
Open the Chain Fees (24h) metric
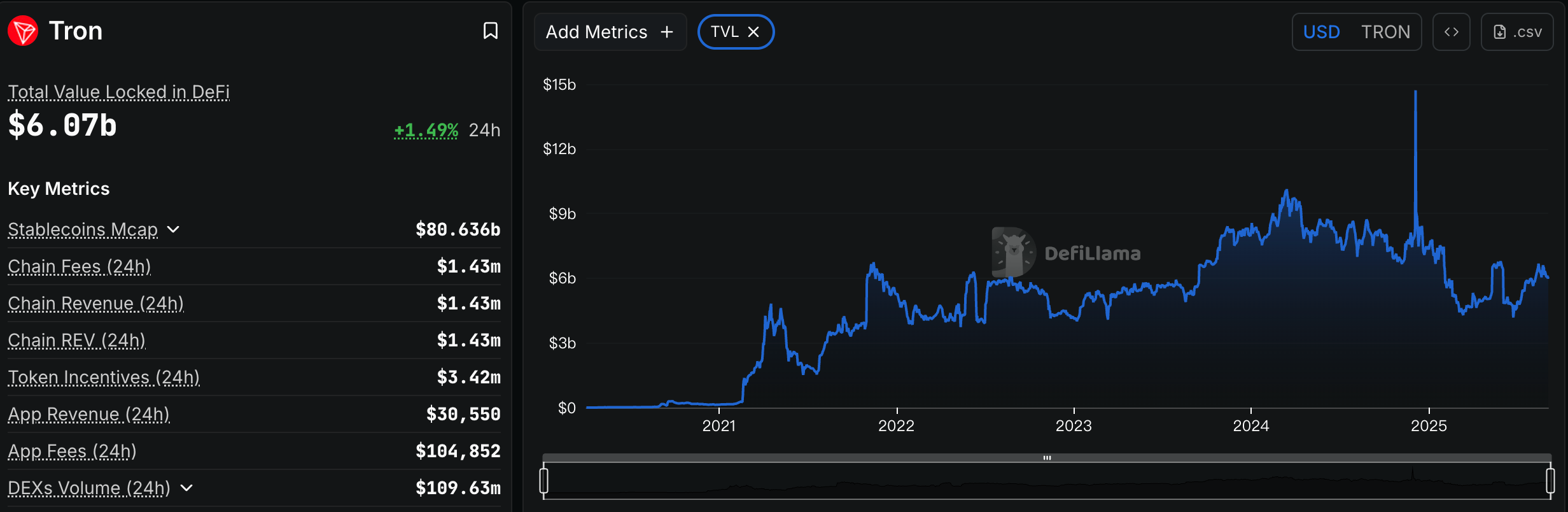tap(79, 266)
